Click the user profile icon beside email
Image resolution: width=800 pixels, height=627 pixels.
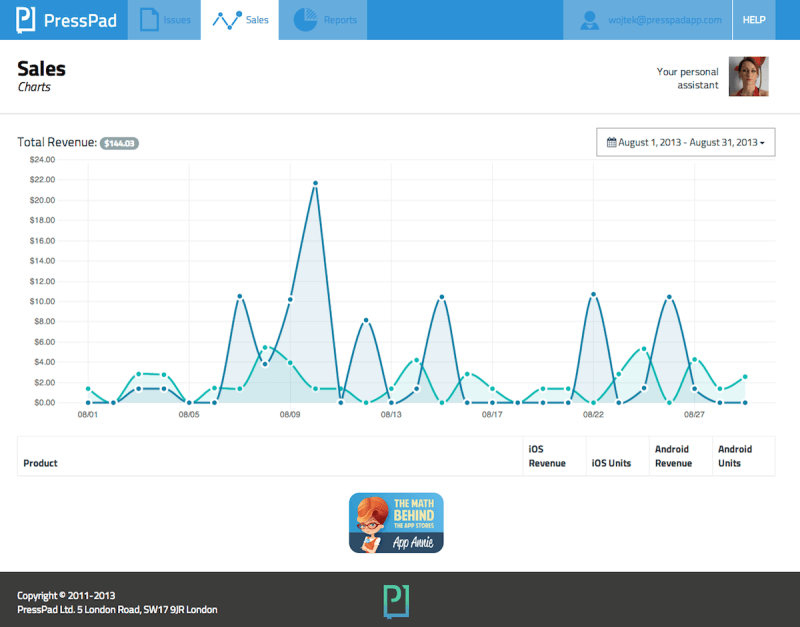coord(590,20)
